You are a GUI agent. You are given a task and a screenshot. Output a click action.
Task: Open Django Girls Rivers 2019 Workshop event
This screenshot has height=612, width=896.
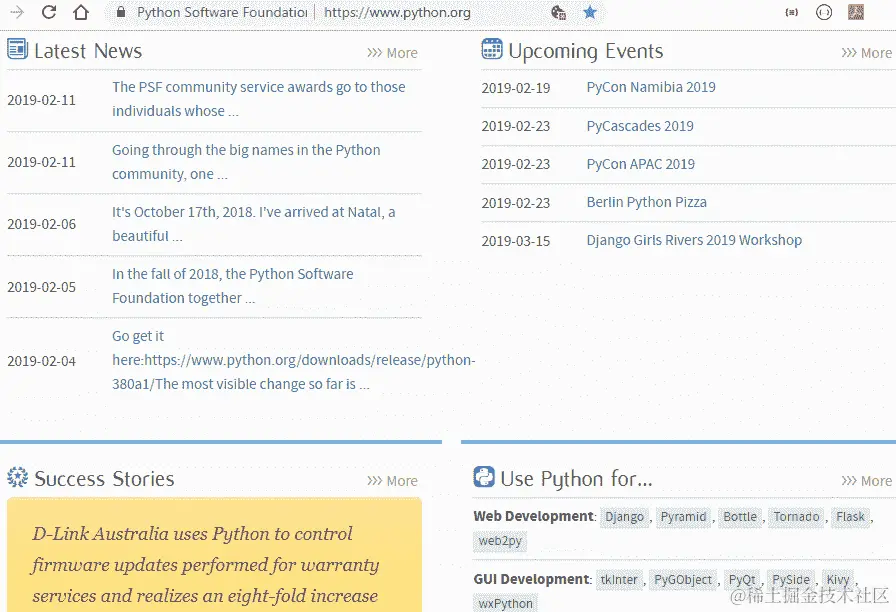(694, 240)
